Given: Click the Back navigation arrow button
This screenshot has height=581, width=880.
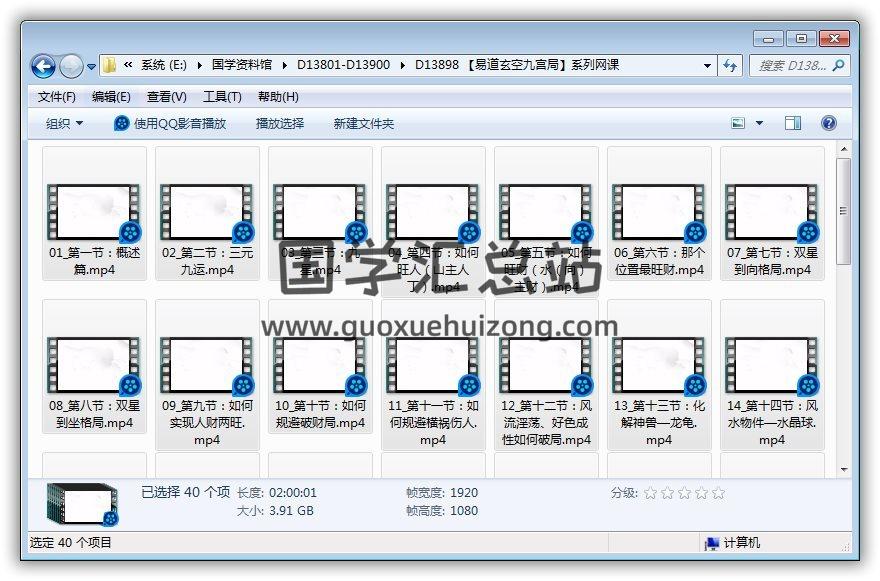Looking at the screenshot, I should pos(43,67).
